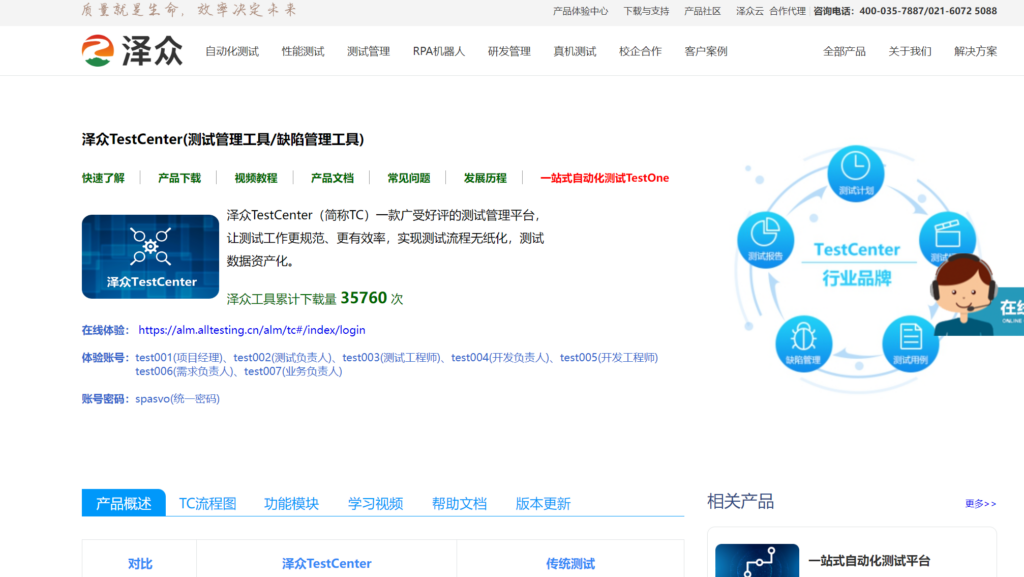The image size is (1024, 577).
Task: Click the 泽众TestCenter(测试管理工具/缺陷管理工具) page heading
Action: coord(223,139)
